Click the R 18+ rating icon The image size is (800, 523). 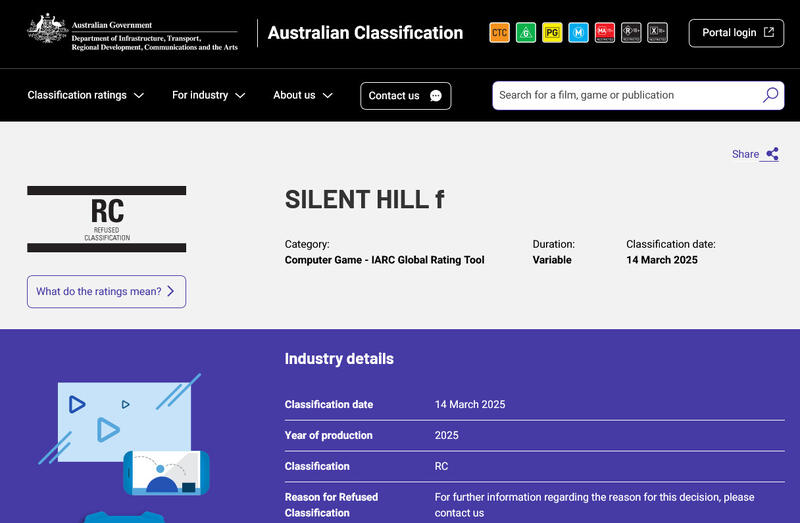tap(631, 33)
